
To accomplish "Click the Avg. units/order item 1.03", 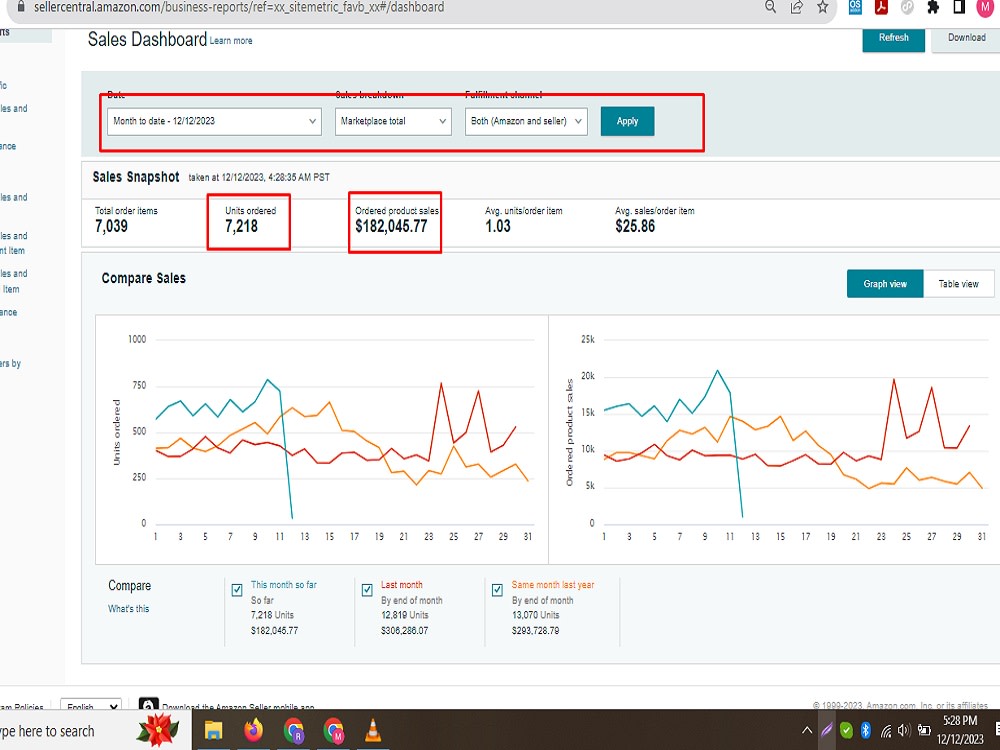I will pos(497,226).
